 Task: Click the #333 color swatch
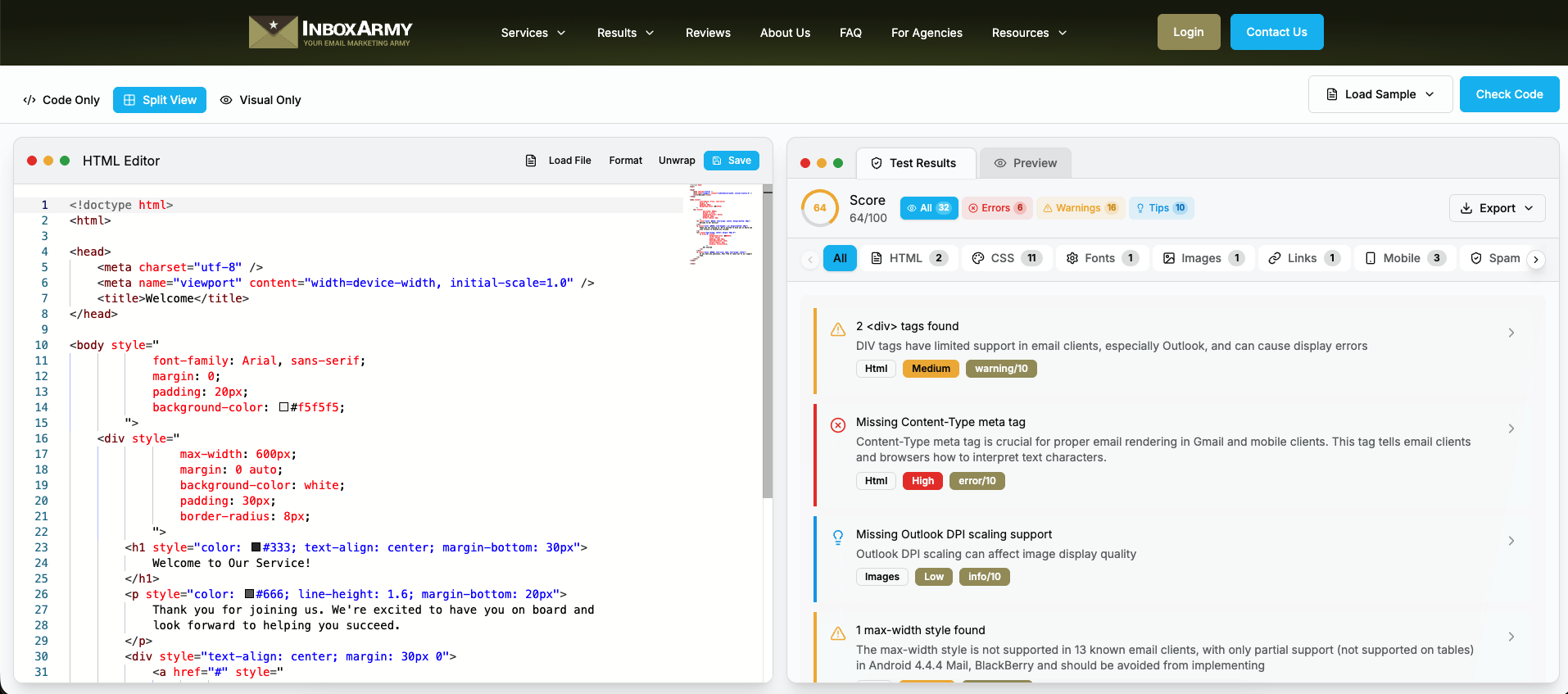pos(256,547)
